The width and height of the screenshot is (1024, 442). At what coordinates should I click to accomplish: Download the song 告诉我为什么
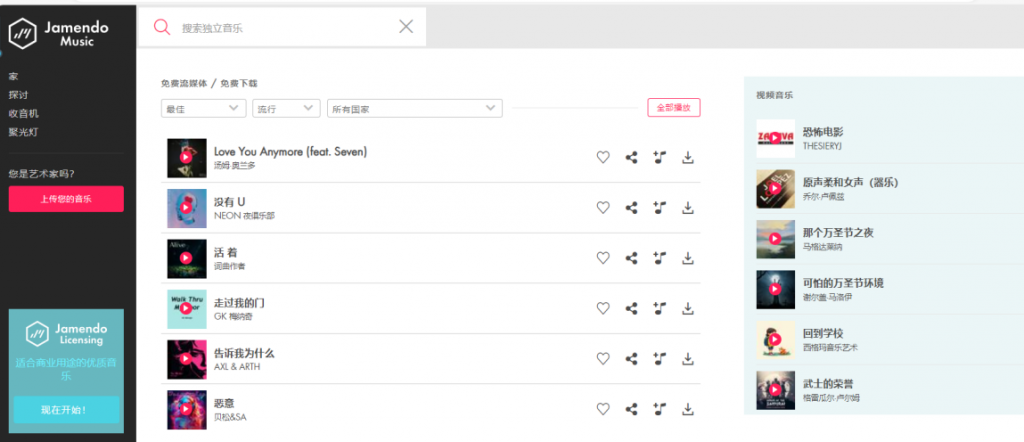688,358
